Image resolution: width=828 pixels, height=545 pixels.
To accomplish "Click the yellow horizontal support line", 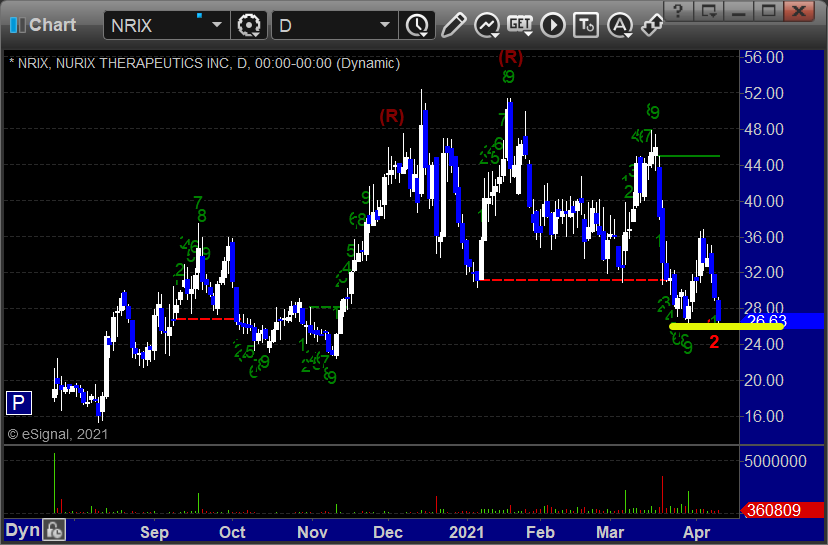I will [726, 327].
